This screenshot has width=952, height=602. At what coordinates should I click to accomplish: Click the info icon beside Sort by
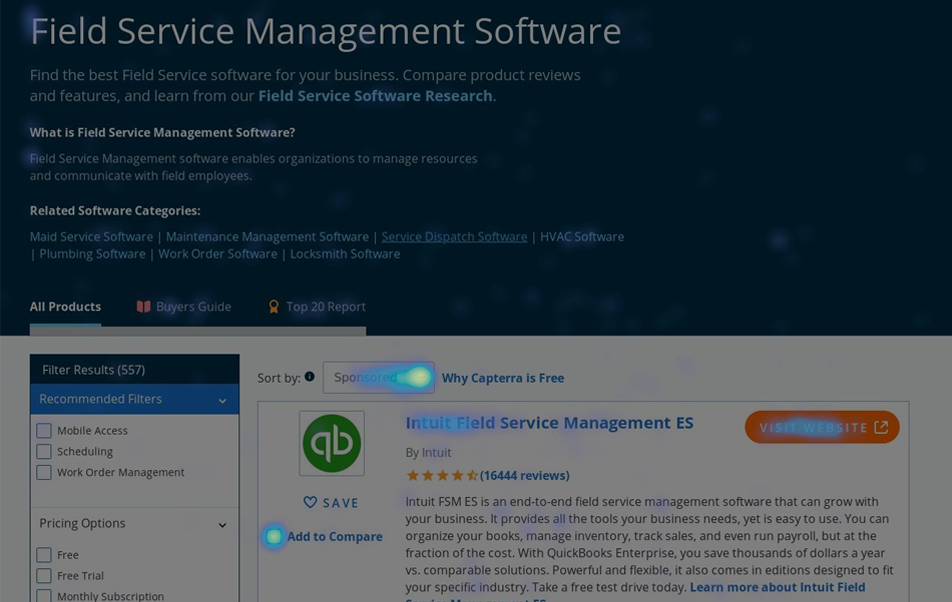(310, 377)
